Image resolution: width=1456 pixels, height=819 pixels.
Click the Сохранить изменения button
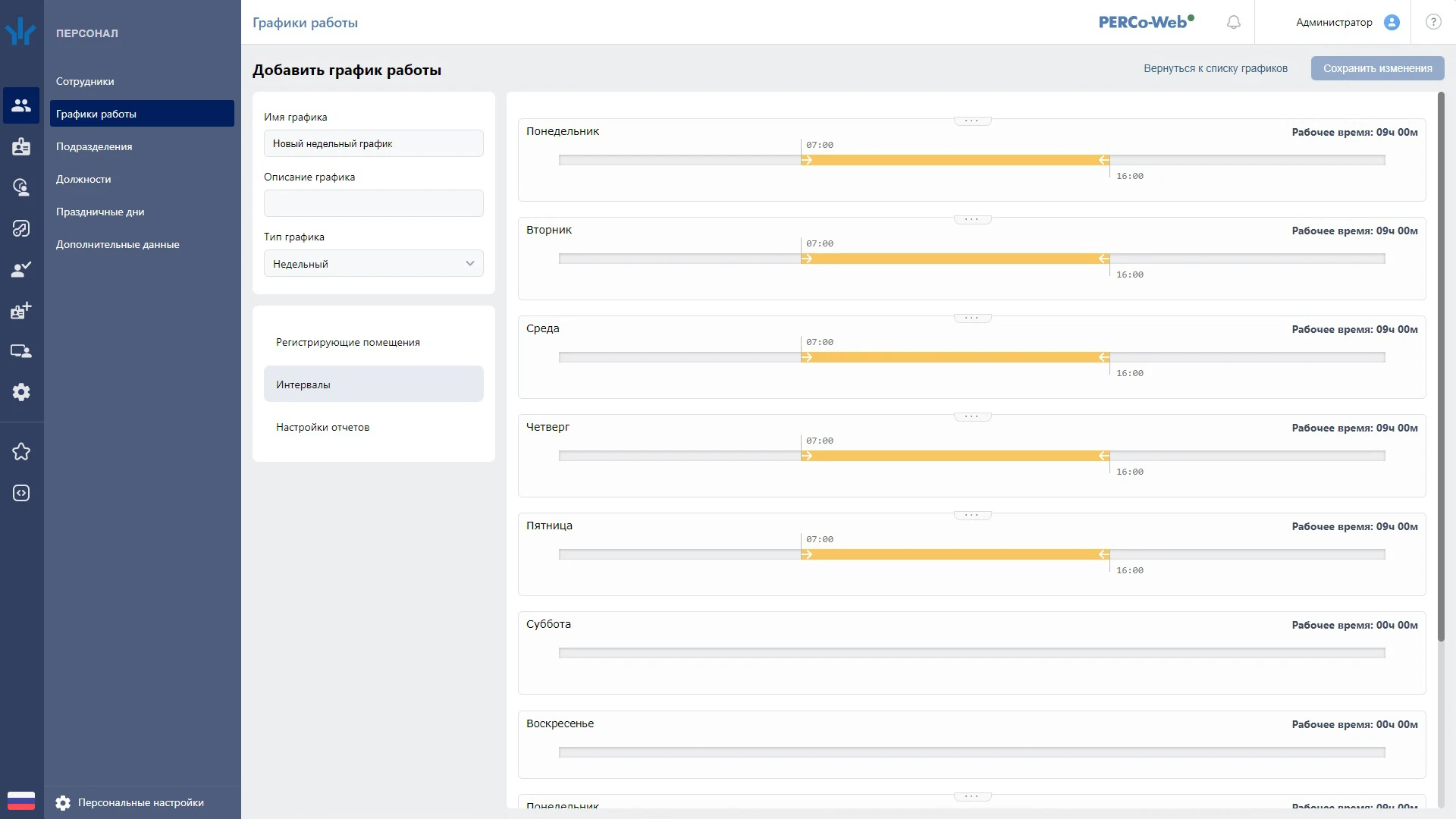click(1377, 68)
